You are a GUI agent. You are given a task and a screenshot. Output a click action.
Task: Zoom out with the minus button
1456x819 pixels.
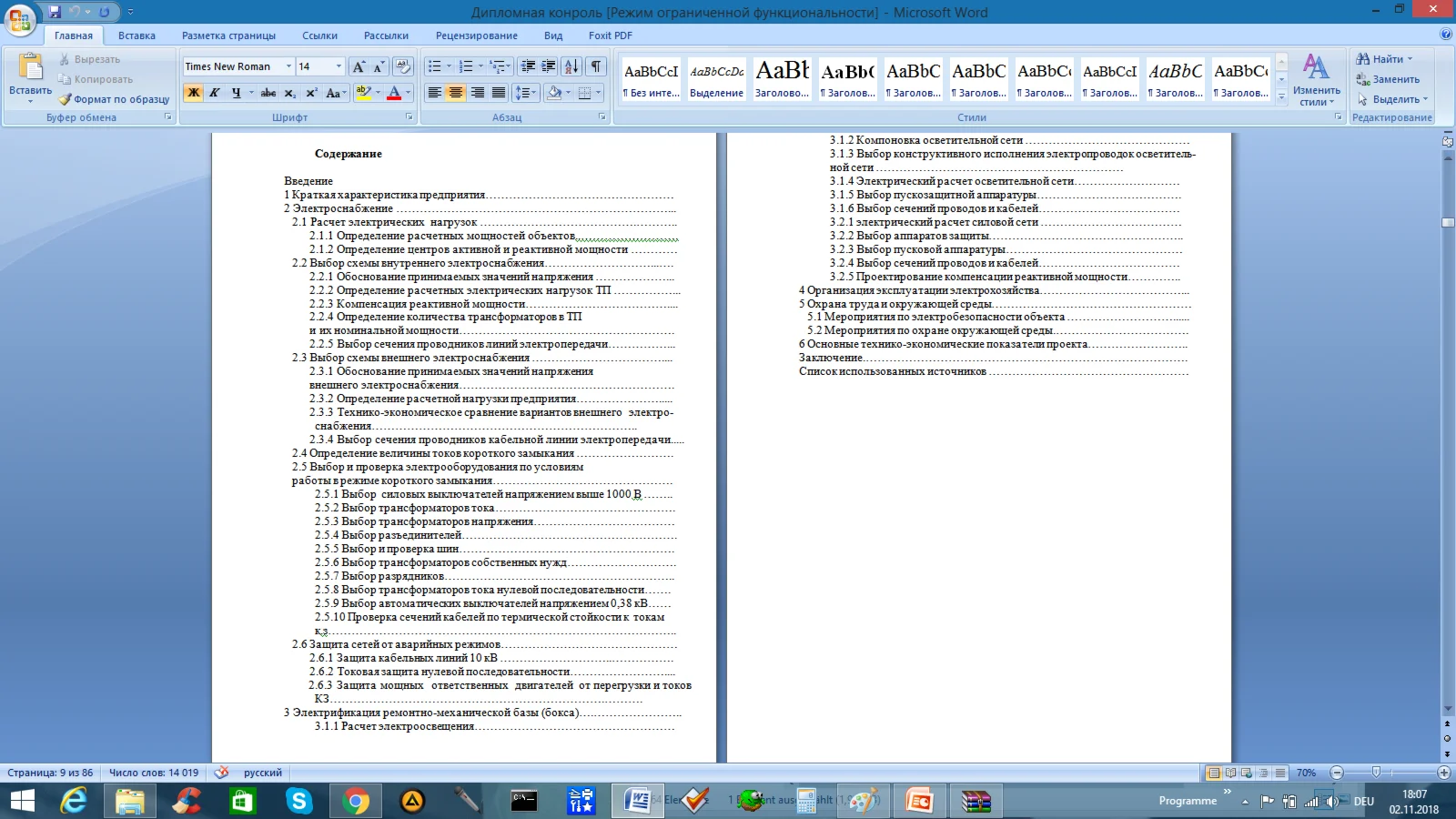coord(1337,773)
